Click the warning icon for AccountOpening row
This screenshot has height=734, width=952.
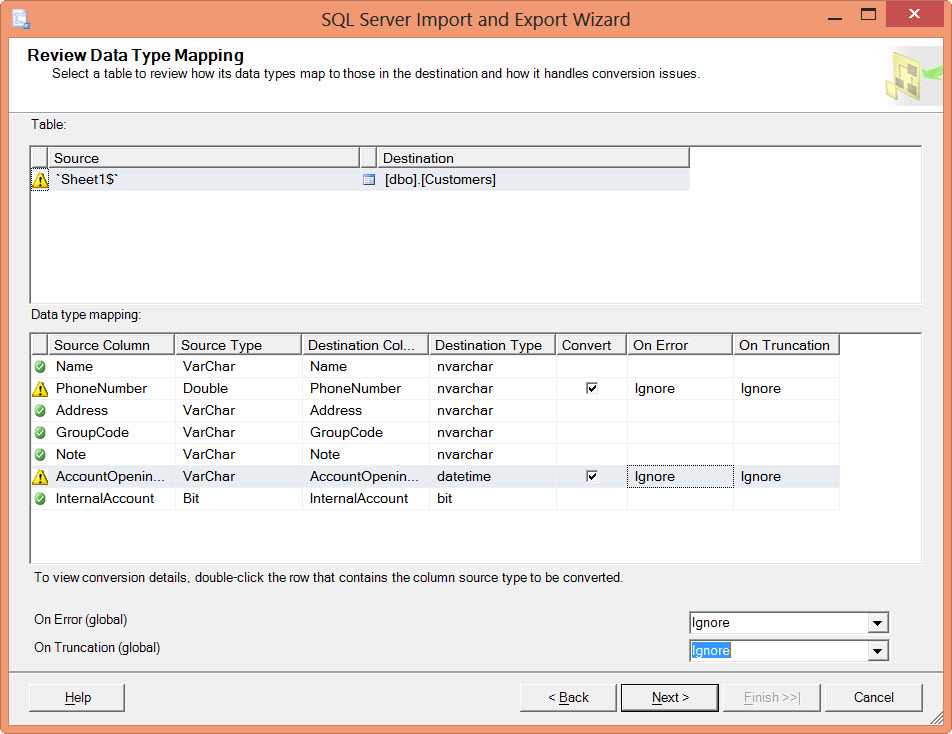[40, 477]
